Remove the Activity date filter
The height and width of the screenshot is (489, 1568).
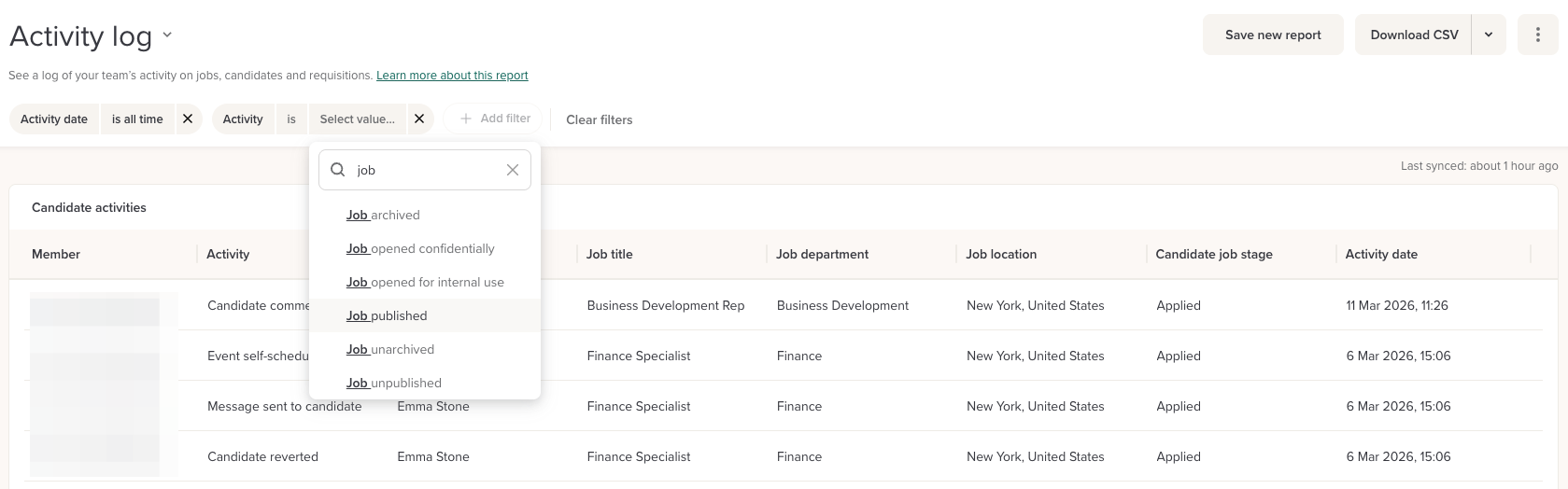188,119
